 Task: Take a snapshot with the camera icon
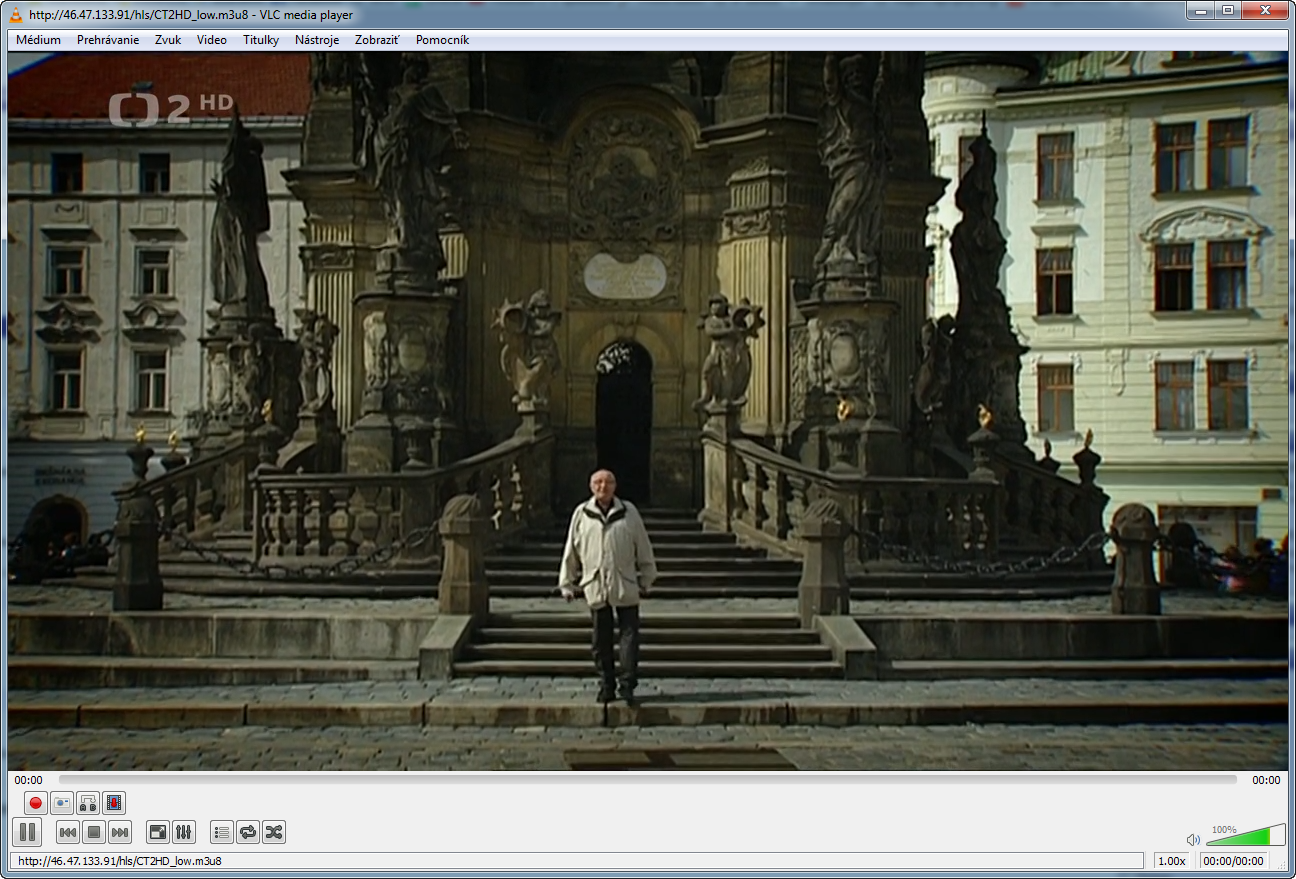pos(62,803)
